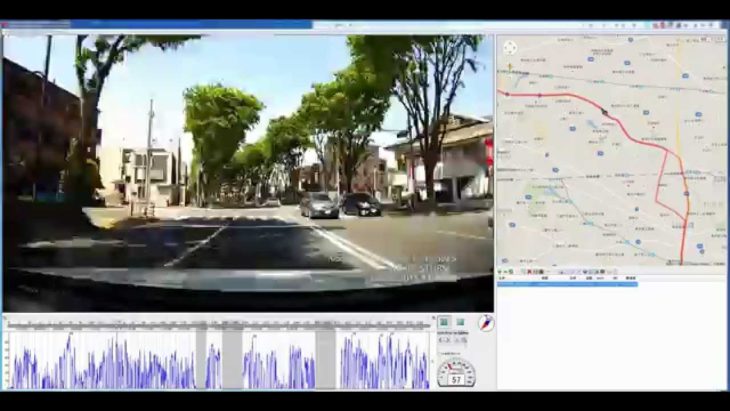The width and height of the screenshot is (730, 411).
Task: Click the empty file list area below row
Action: (x=610, y=340)
